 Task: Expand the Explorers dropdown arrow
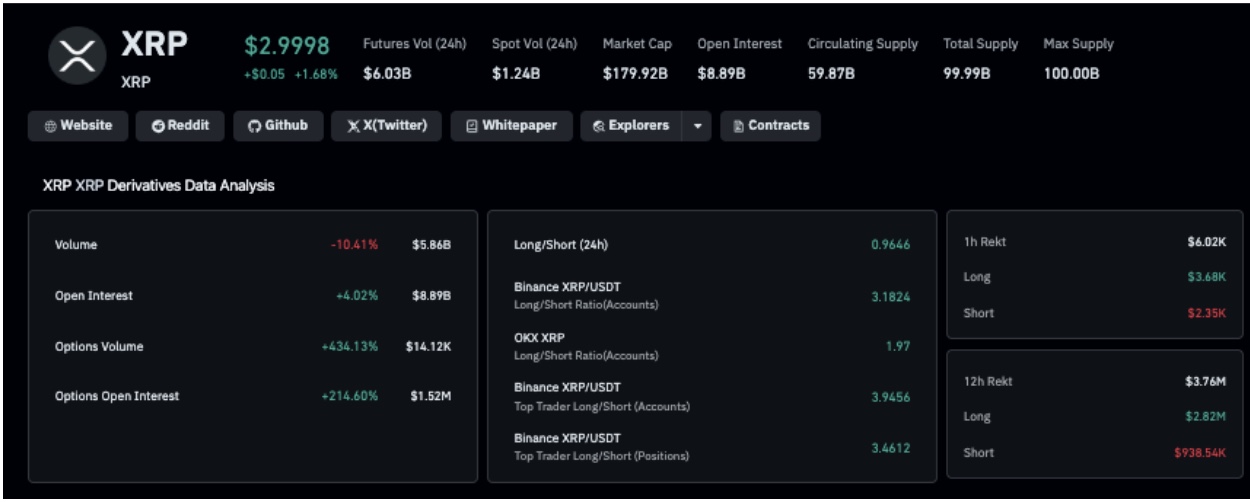697,127
